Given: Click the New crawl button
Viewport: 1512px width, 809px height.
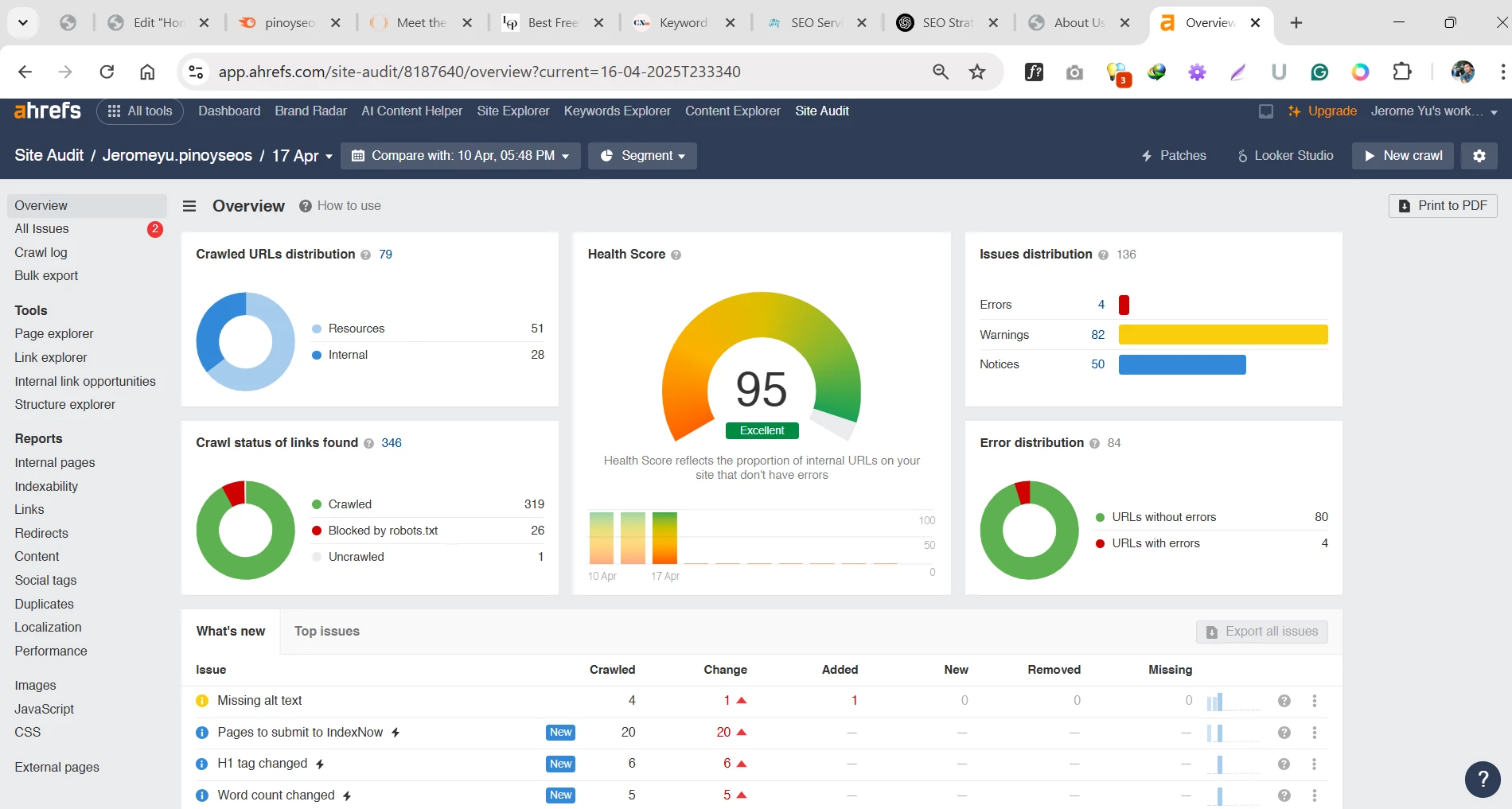Looking at the screenshot, I should [x=1403, y=156].
